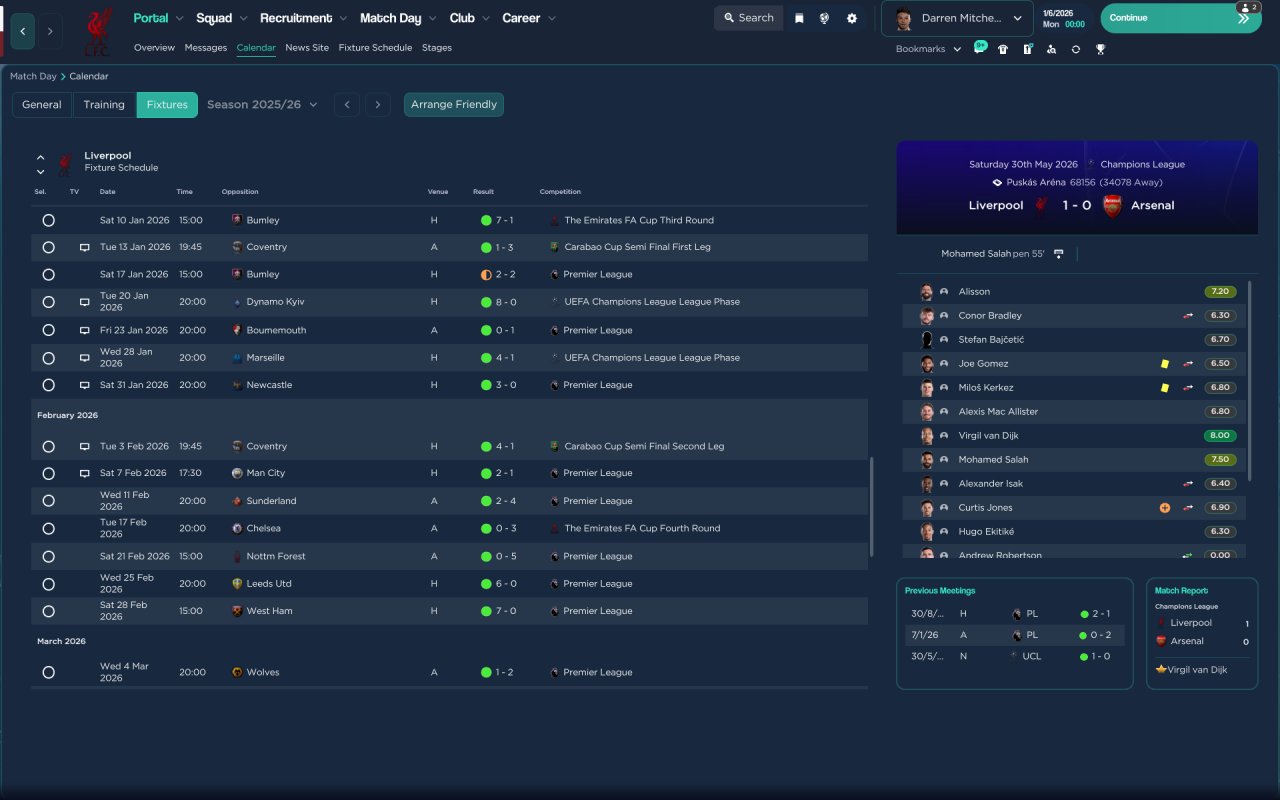Viewport: 1280px width, 800px height.
Task: Click the trophy icon in bookmarks bar
Action: point(1100,49)
